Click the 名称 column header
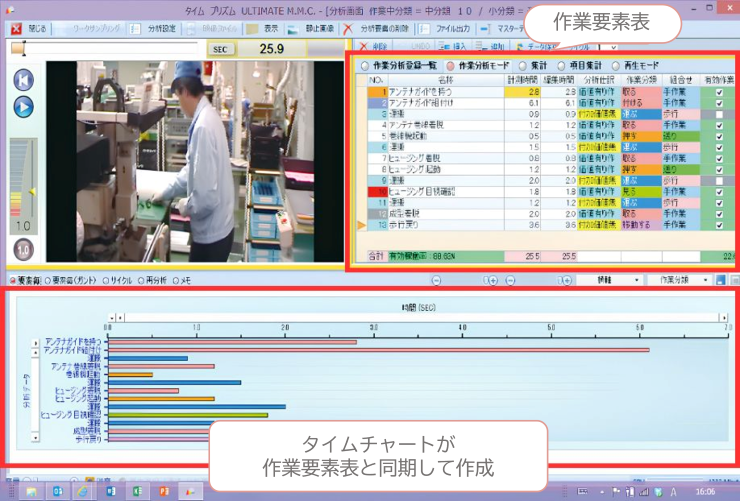 tap(446, 80)
